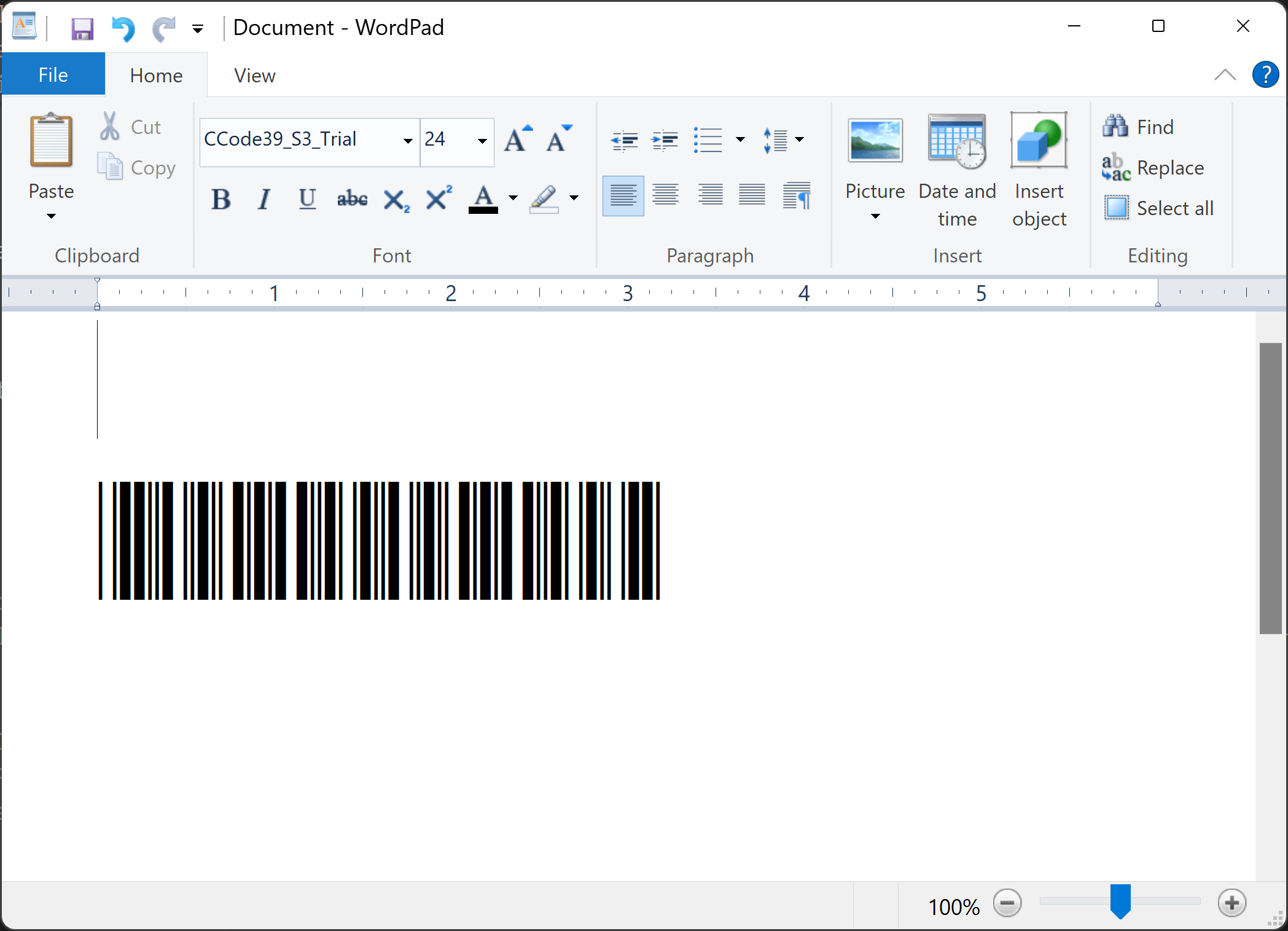Click the zoom in plus button
Image resolution: width=1288 pixels, height=931 pixels.
tap(1232, 903)
